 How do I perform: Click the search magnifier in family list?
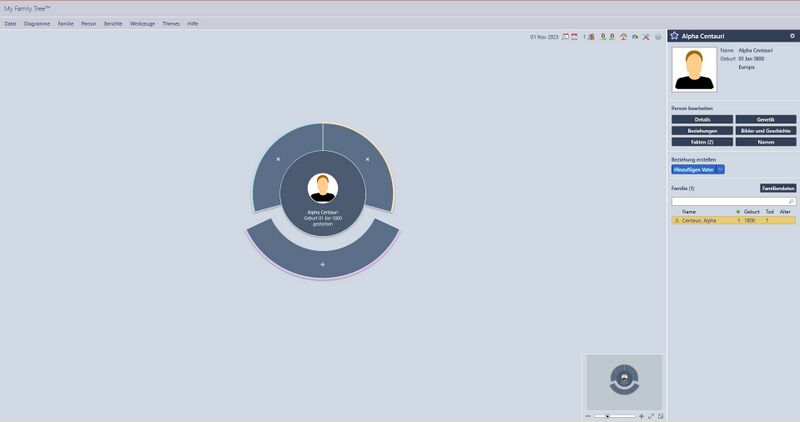click(x=791, y=201)
